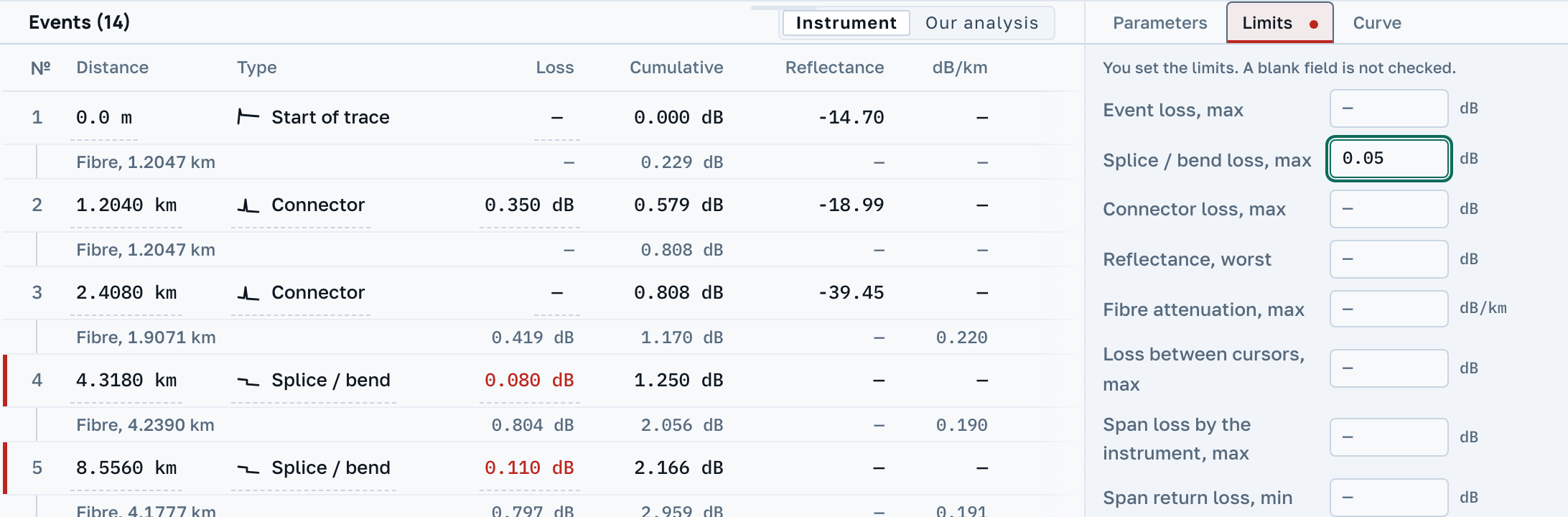Screen dimensions: 1568x517
Task: Switch events view to Our analysis
Action: tap(981, 23)
